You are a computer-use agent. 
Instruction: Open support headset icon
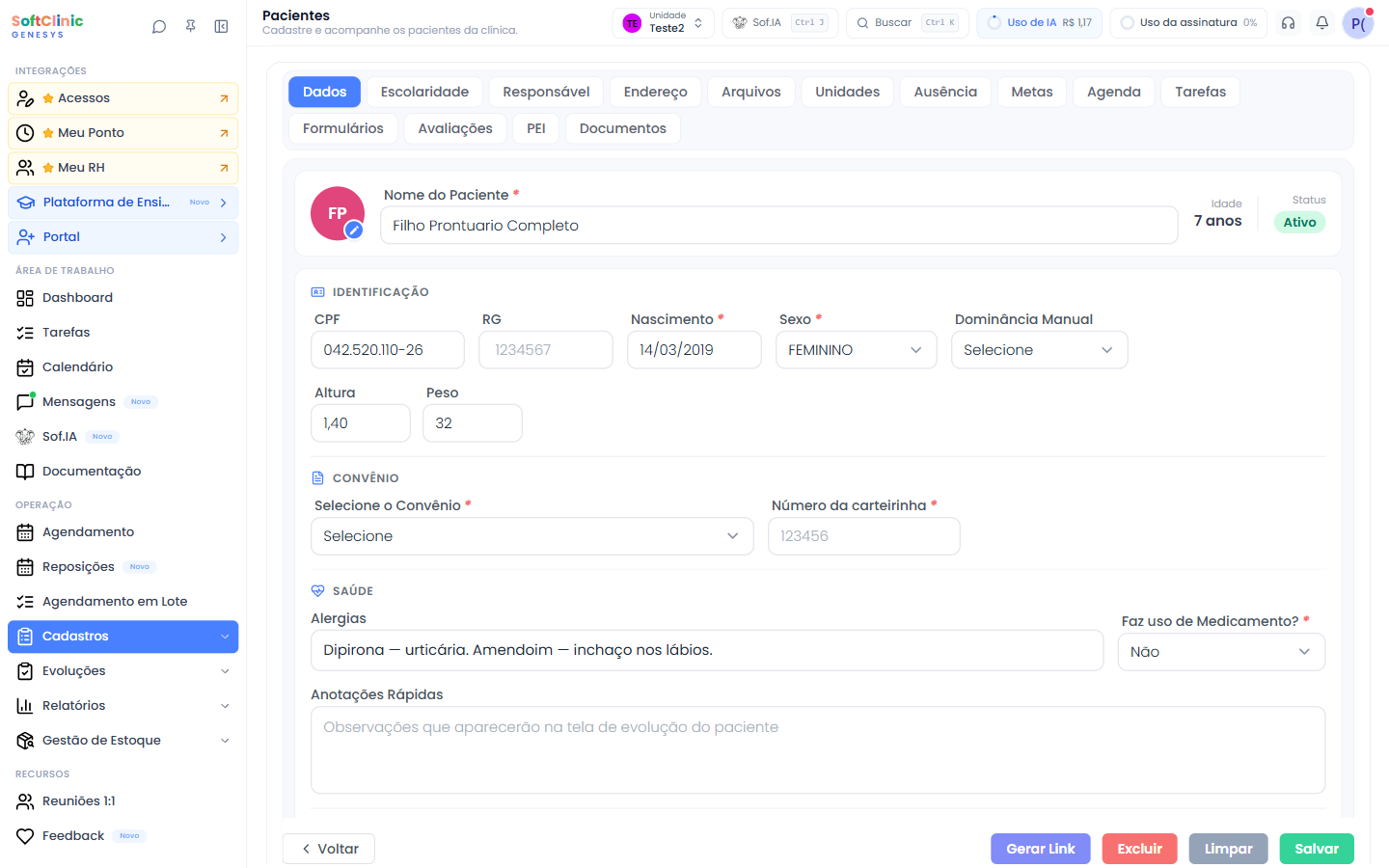pos(1288,23)
